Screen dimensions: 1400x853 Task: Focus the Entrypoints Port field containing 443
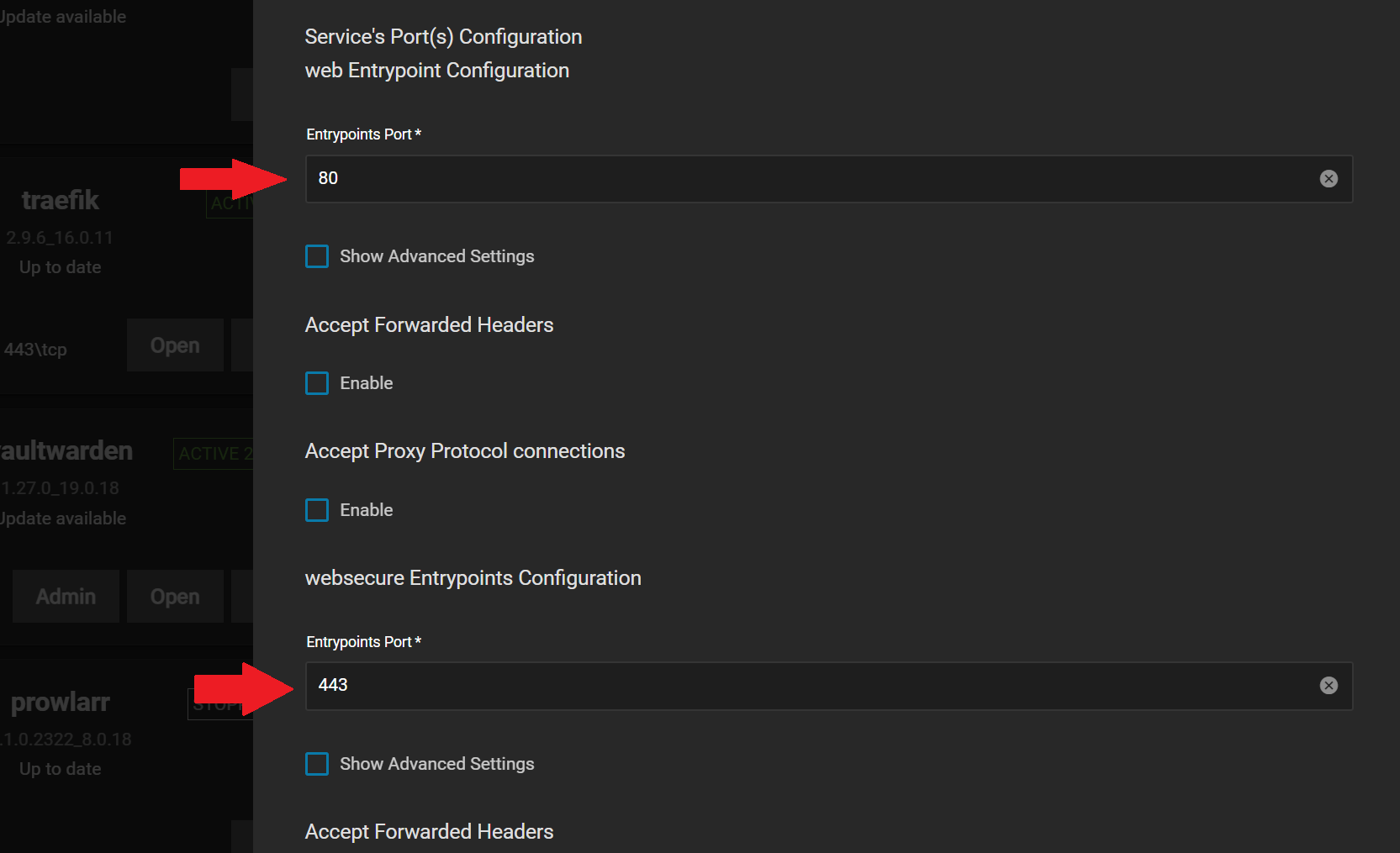[x=757, y=685]
